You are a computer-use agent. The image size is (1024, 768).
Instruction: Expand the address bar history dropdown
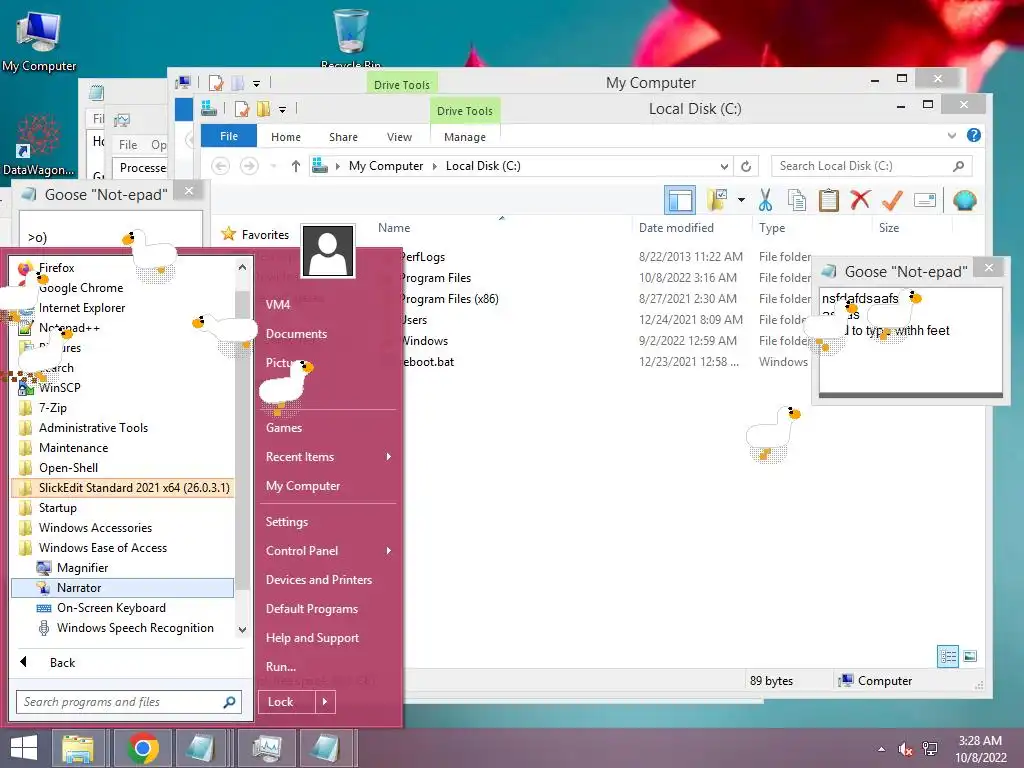(724, 167)
